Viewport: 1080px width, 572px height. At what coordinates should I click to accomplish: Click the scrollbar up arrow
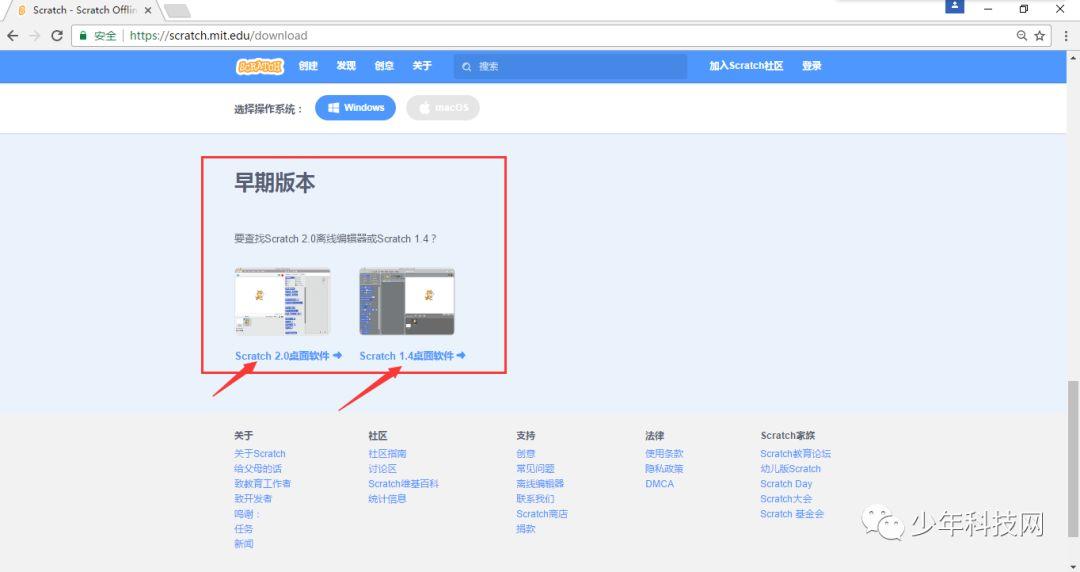1073,59
